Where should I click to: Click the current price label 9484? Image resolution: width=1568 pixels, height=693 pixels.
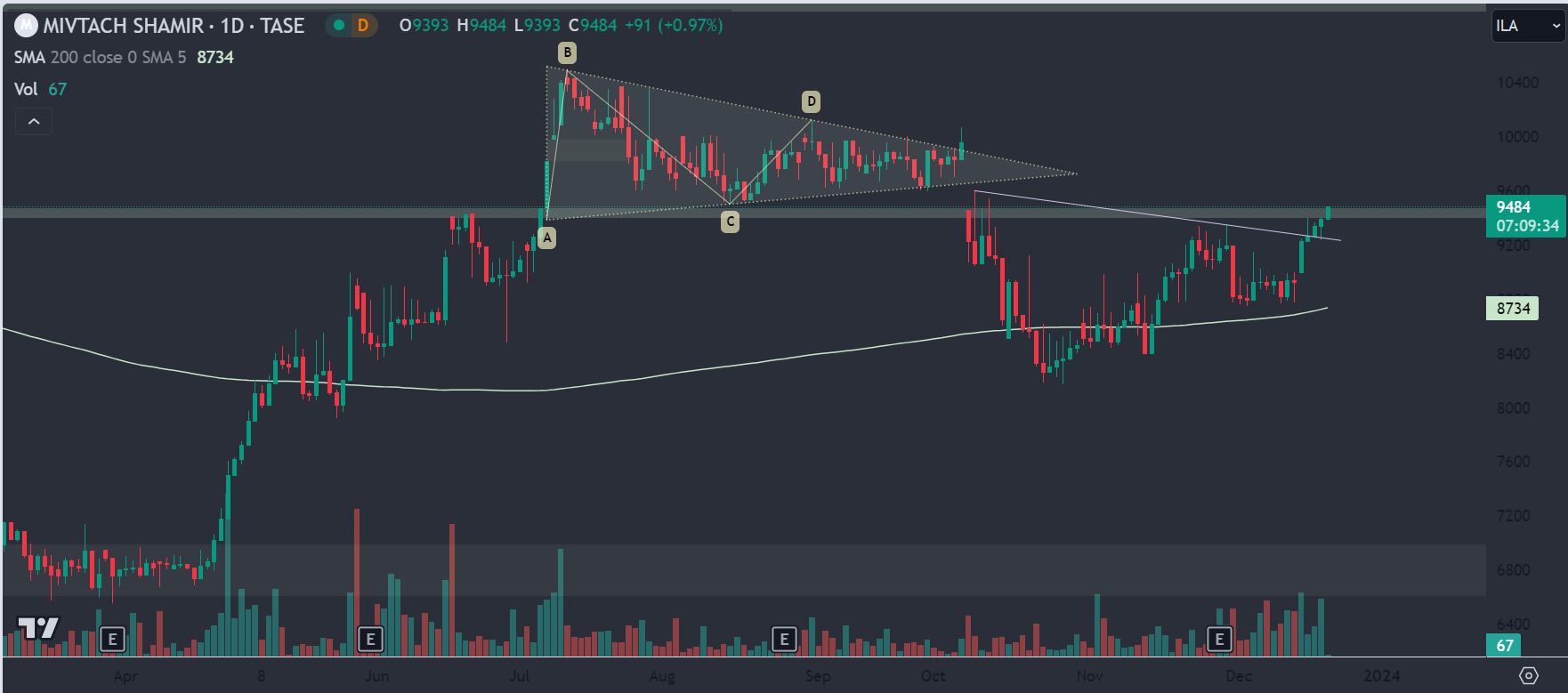tap(1513, 207)
